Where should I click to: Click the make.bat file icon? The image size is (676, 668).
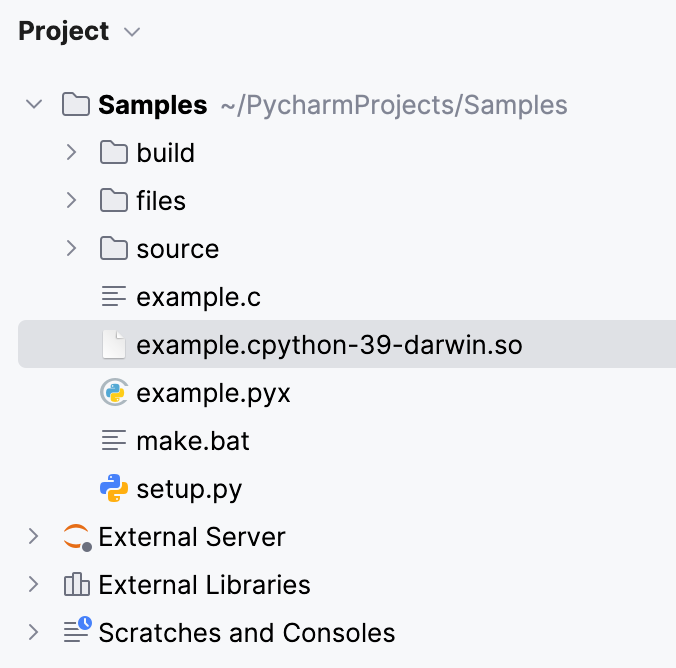pyautogui.click(x=114, y=441)
